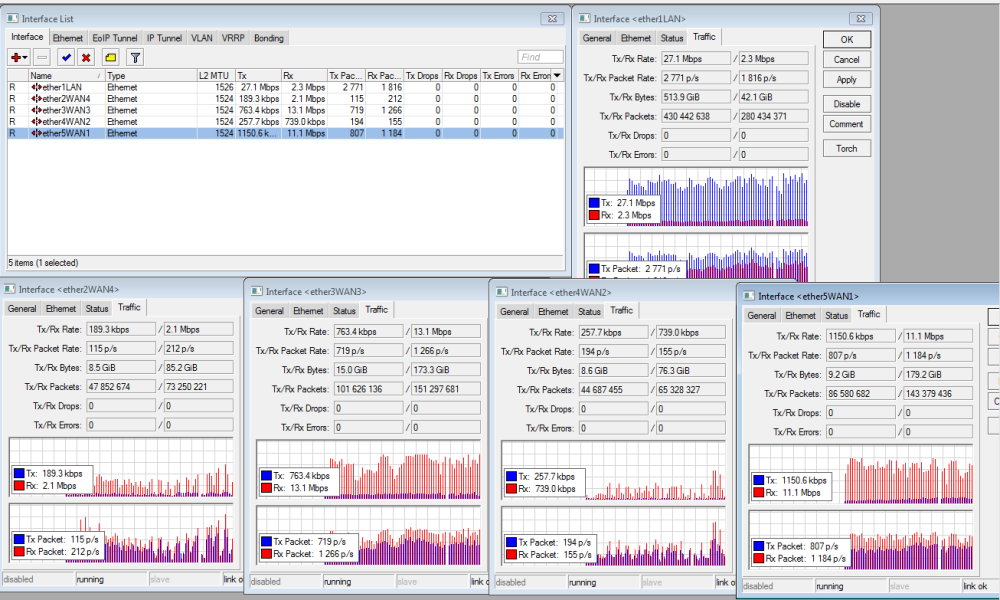This screenshot has height=600, width=1000.
Task: Open General tab in ether4WAN2 window
Action: point(514,312)
